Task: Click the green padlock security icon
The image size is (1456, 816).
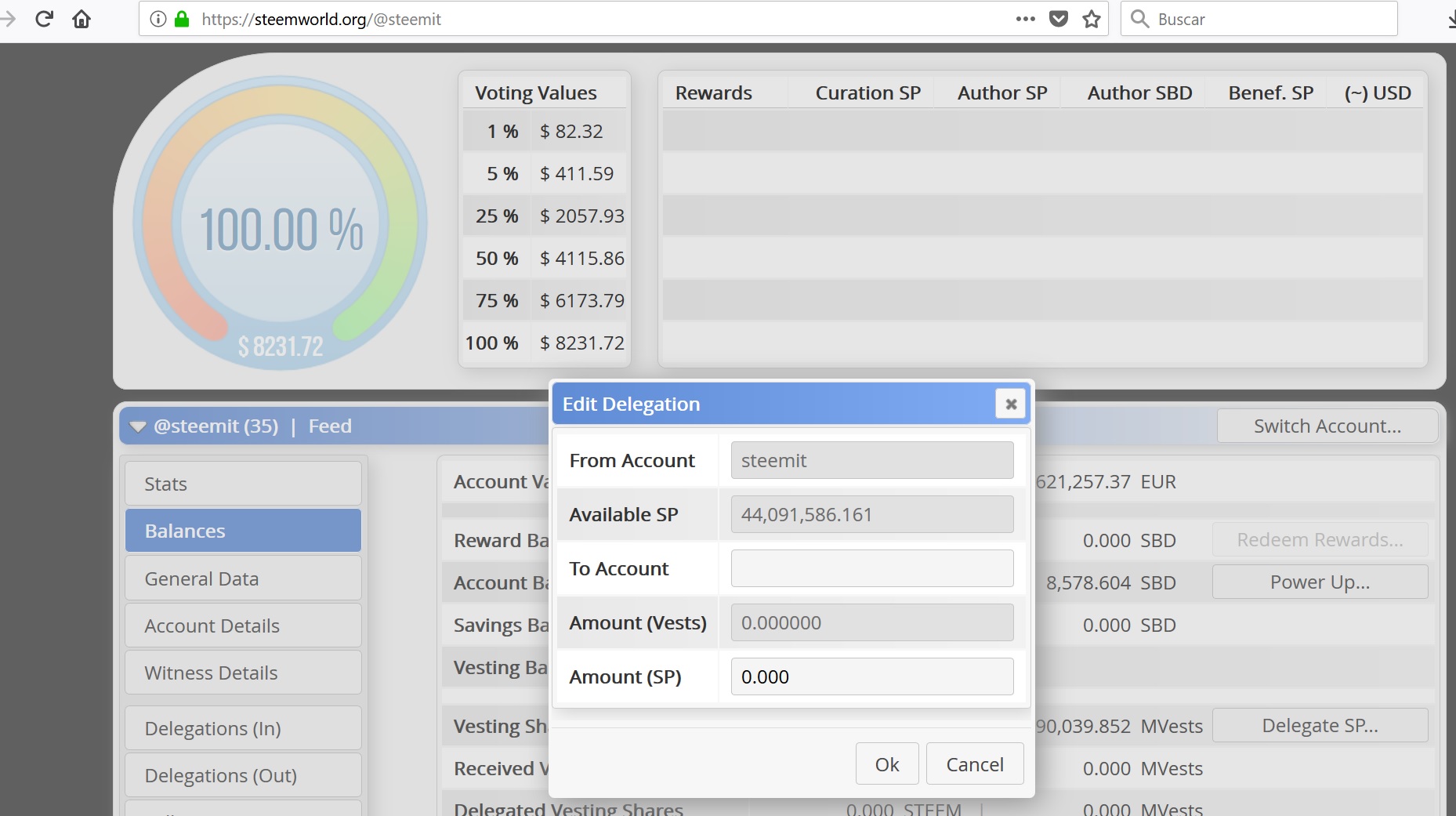Action: click(182, 19)
